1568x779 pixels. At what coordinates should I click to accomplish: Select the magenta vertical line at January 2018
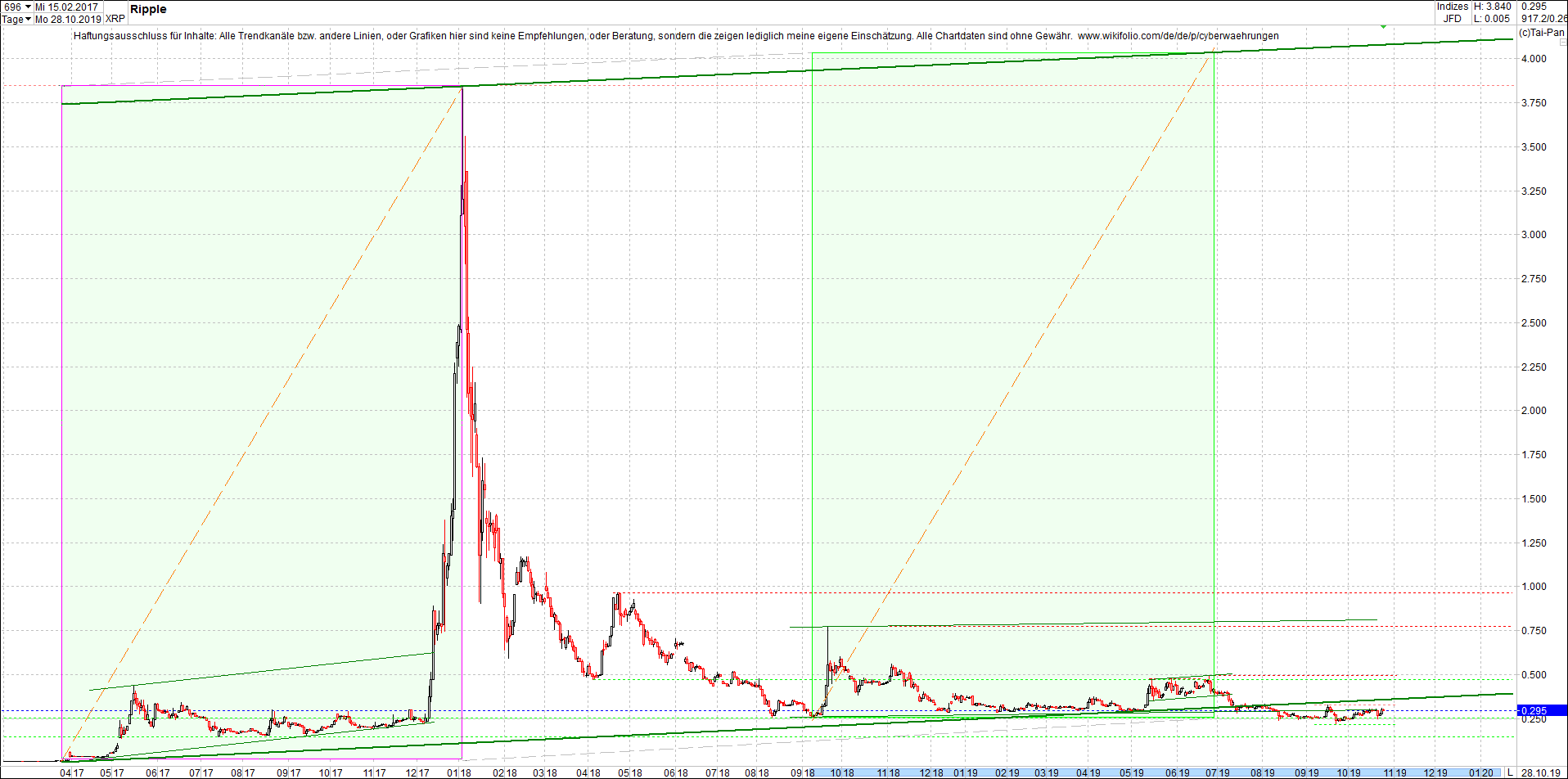462,409
